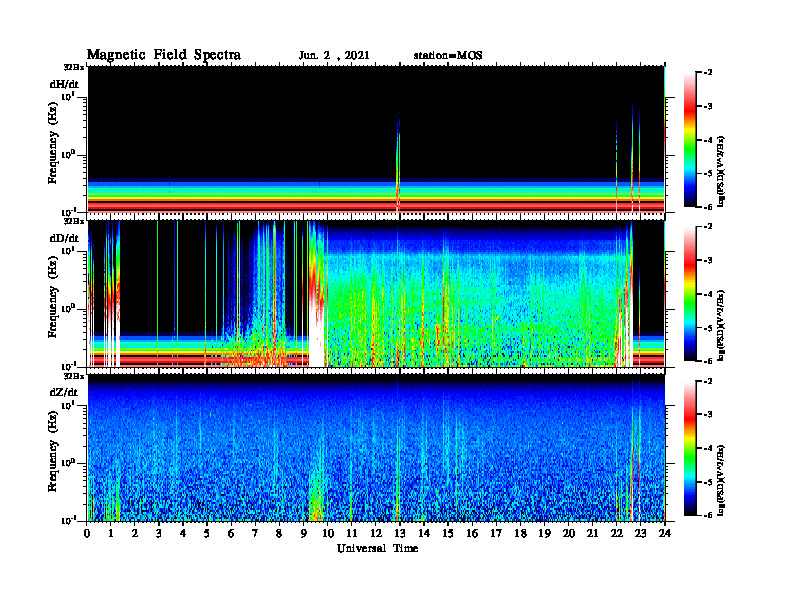
Task: Click hour tick label "18" on time axis
Action: (x=520, y=533)
